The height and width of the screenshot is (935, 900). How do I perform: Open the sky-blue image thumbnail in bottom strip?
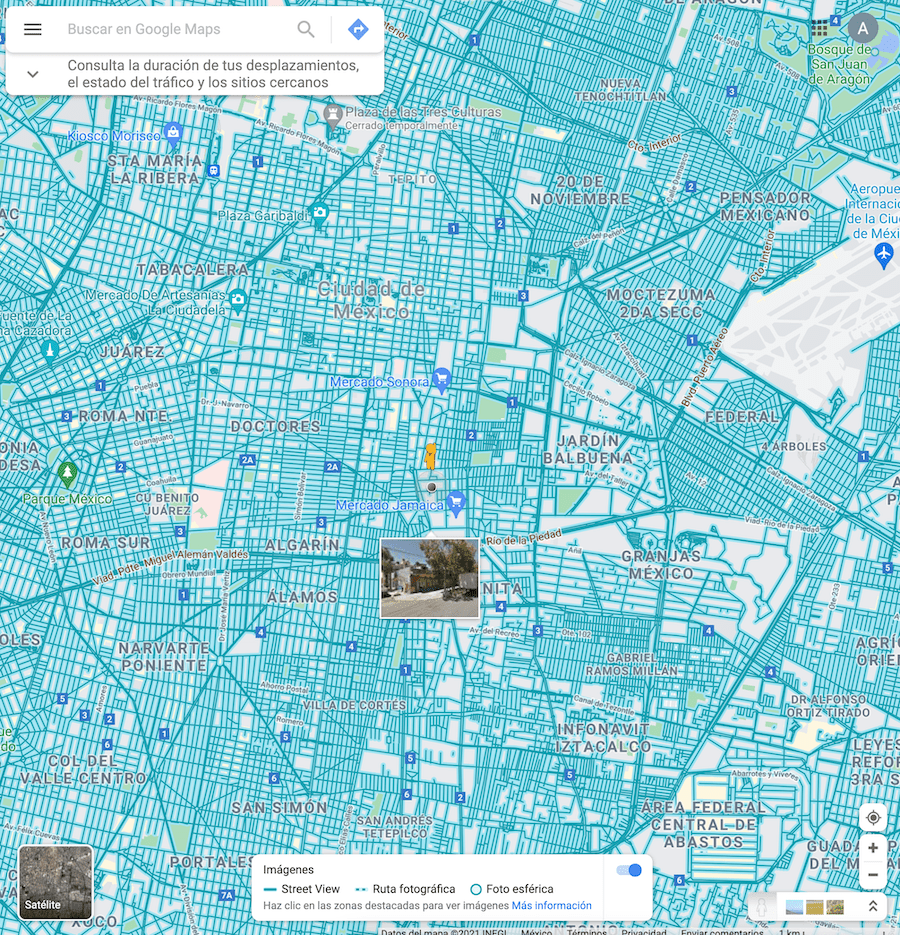(794, 907)
